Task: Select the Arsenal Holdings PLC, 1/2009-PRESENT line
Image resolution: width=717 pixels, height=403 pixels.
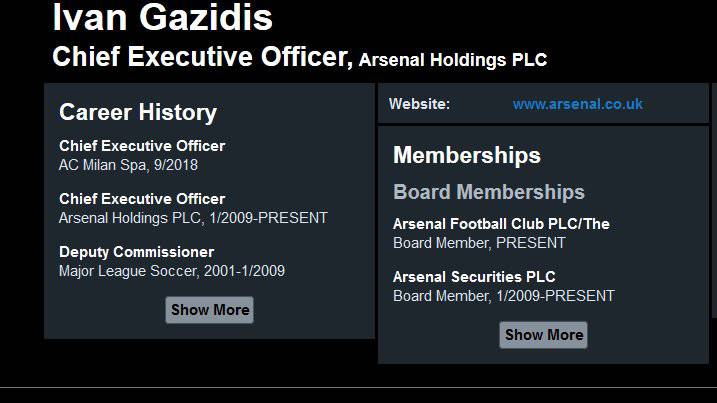Action: pos(193,217)
